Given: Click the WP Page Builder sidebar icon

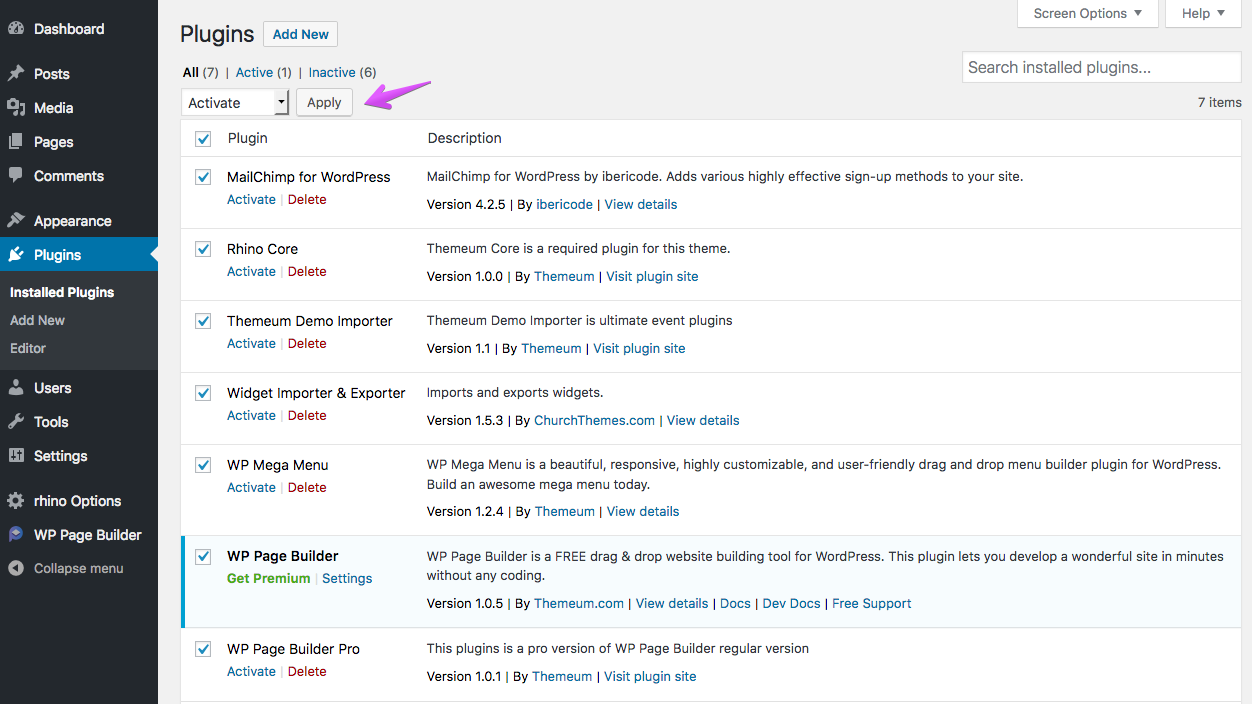Looking at the screenshot, I should coord(16,535).
